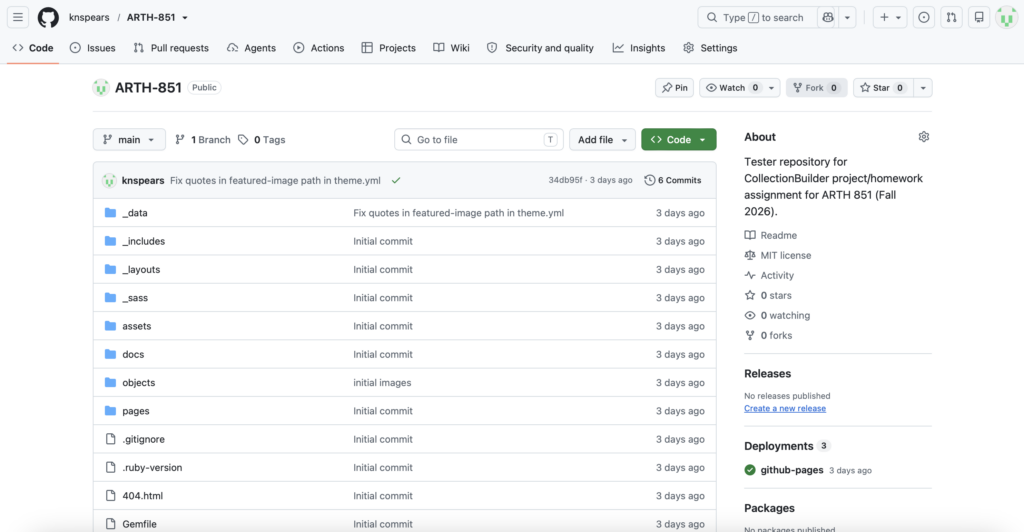Open the pull requests icon in header
The width and height of the screenshot is (1024, 532).
click(952, 18)
